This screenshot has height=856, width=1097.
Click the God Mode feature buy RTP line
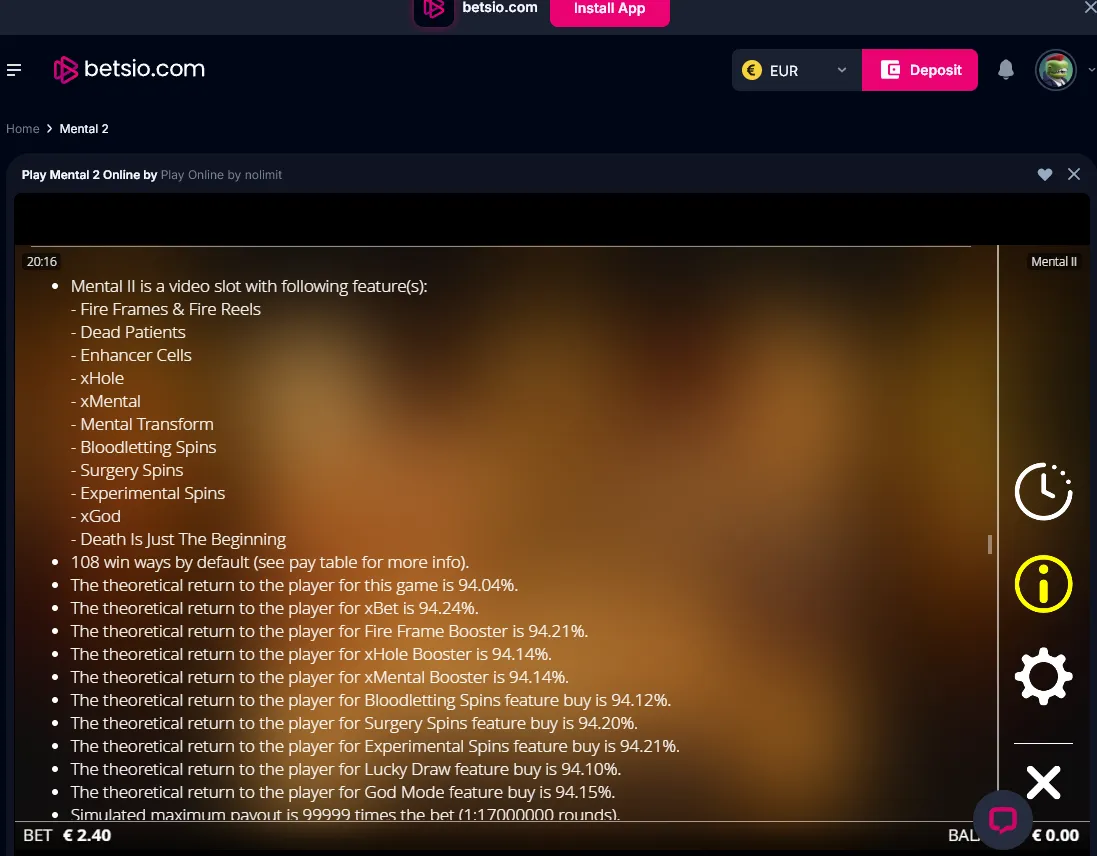coord(343,793)
